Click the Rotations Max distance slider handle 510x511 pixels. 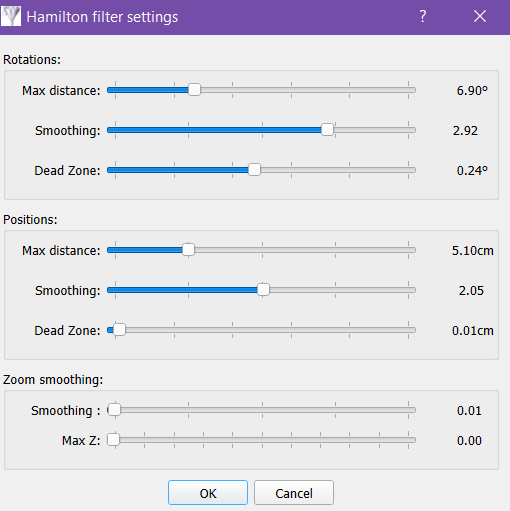[194, 90]
